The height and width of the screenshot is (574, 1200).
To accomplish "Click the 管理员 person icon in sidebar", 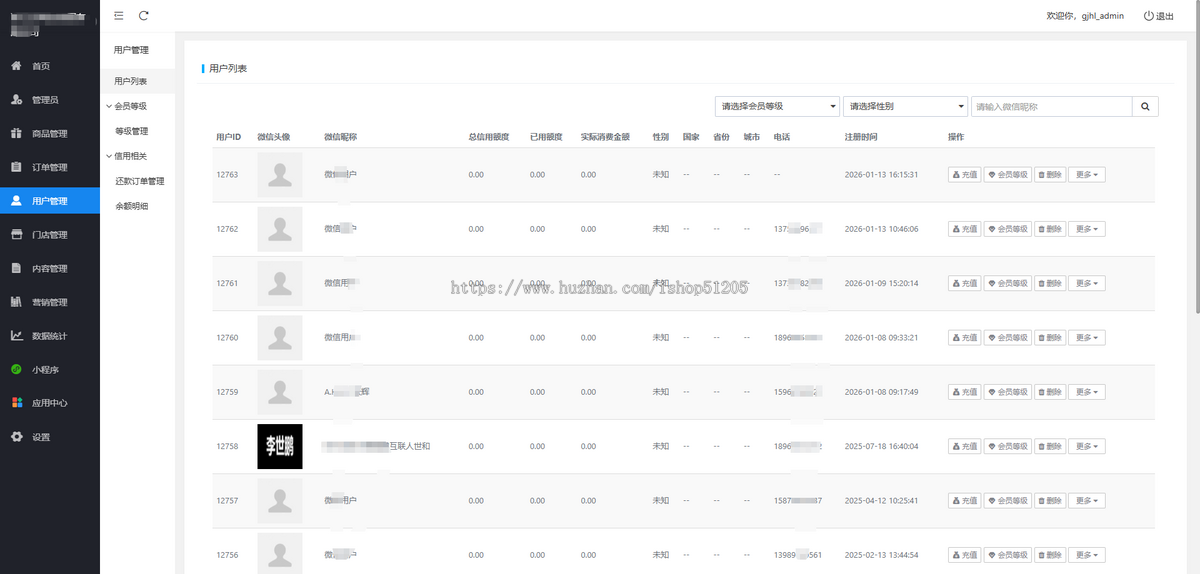I will click(16, 100).
